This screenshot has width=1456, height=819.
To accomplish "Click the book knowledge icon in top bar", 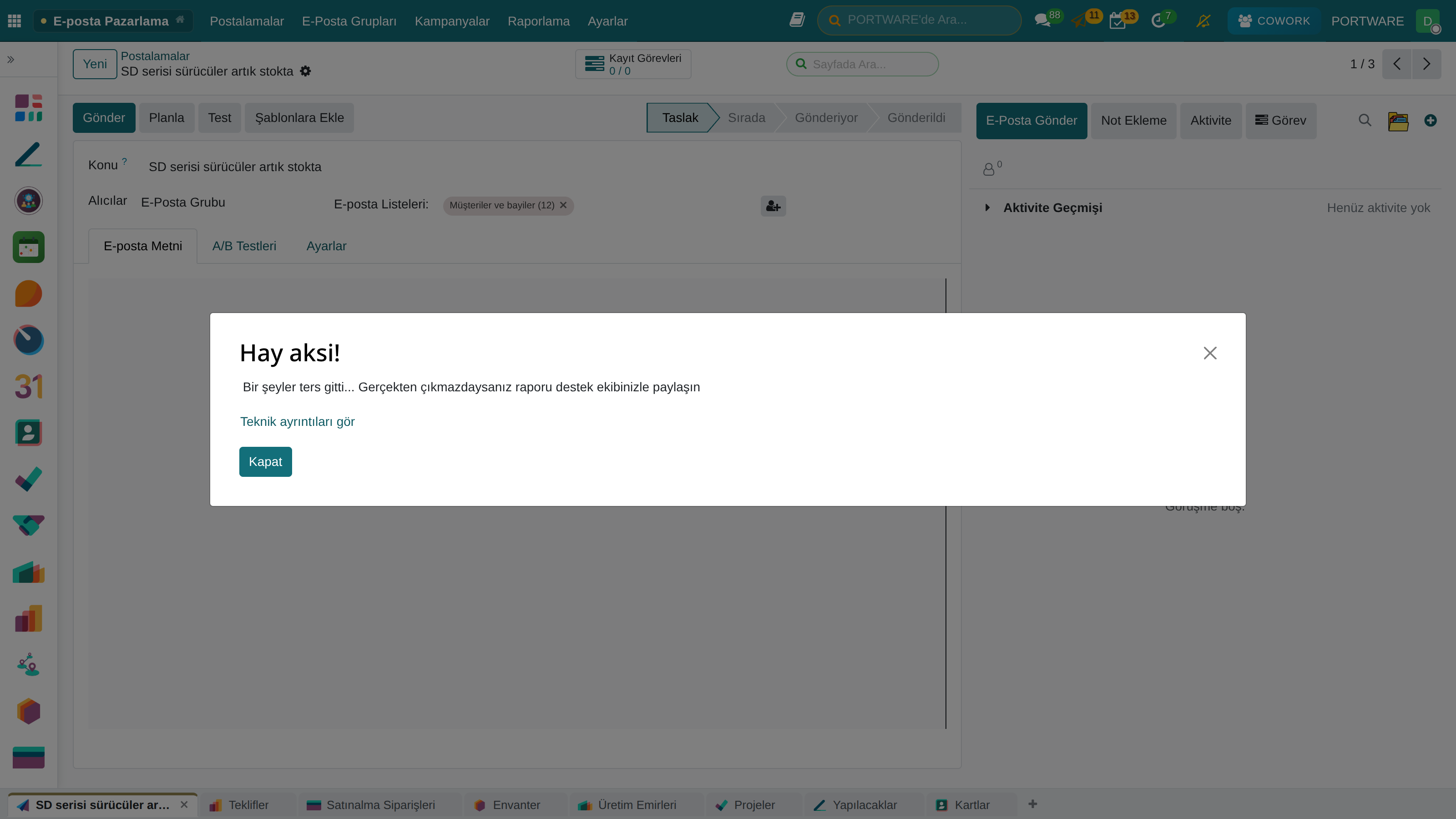I will pos(797,20).
